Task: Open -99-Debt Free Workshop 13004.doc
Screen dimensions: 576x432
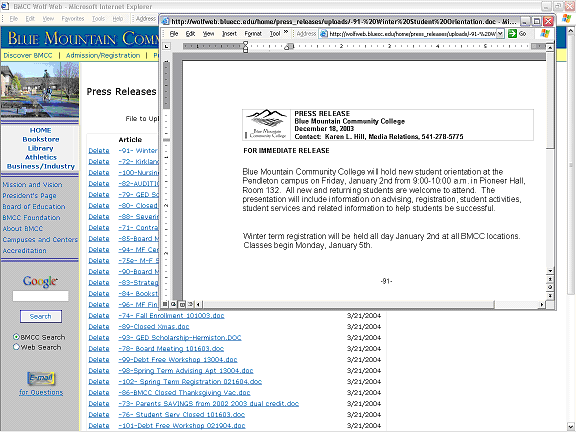Action: pyautogui.click(x=178, y=360)
